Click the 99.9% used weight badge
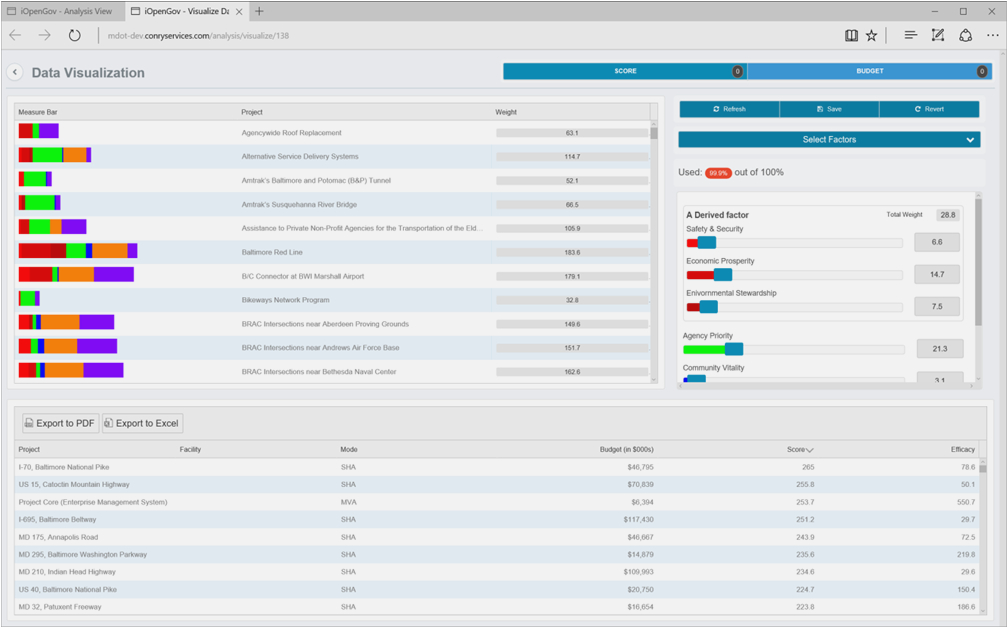This screenshot has height=628, width=1008. click(718, 173)
